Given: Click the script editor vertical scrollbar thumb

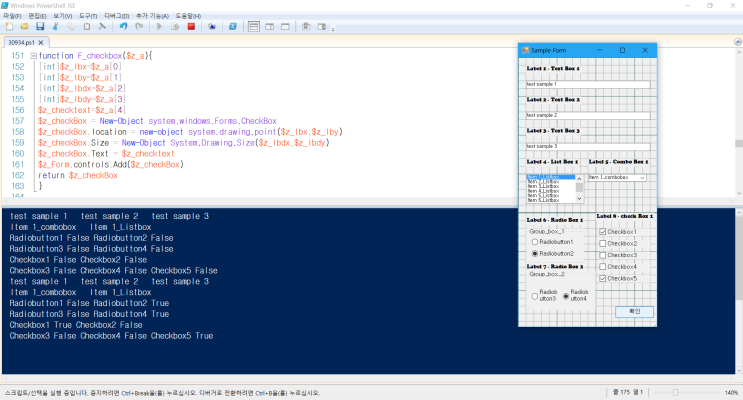Looking at the screenshot, I should (738, 143).
